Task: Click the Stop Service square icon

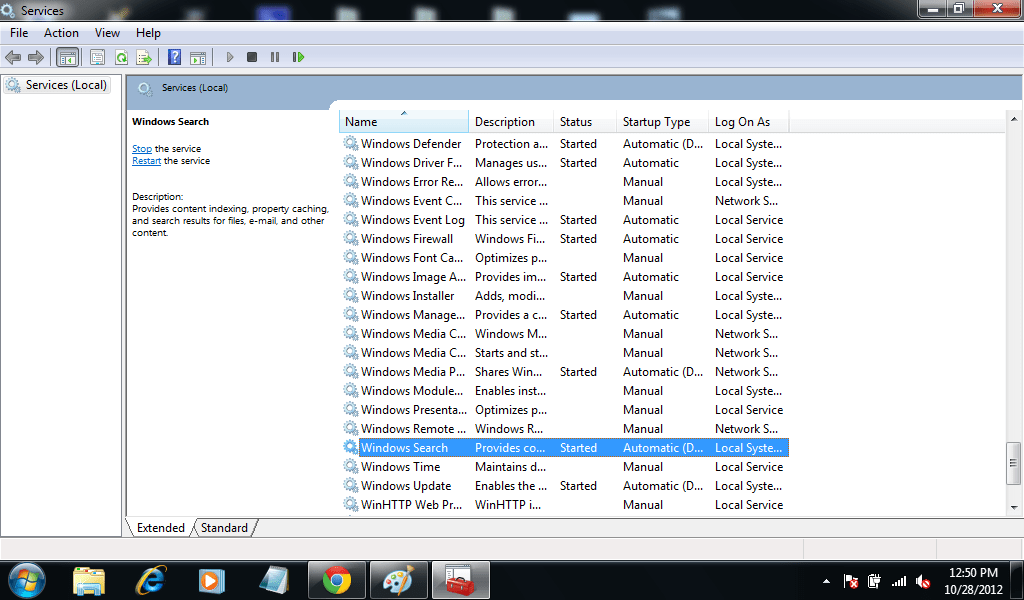Action: [252, 57]
